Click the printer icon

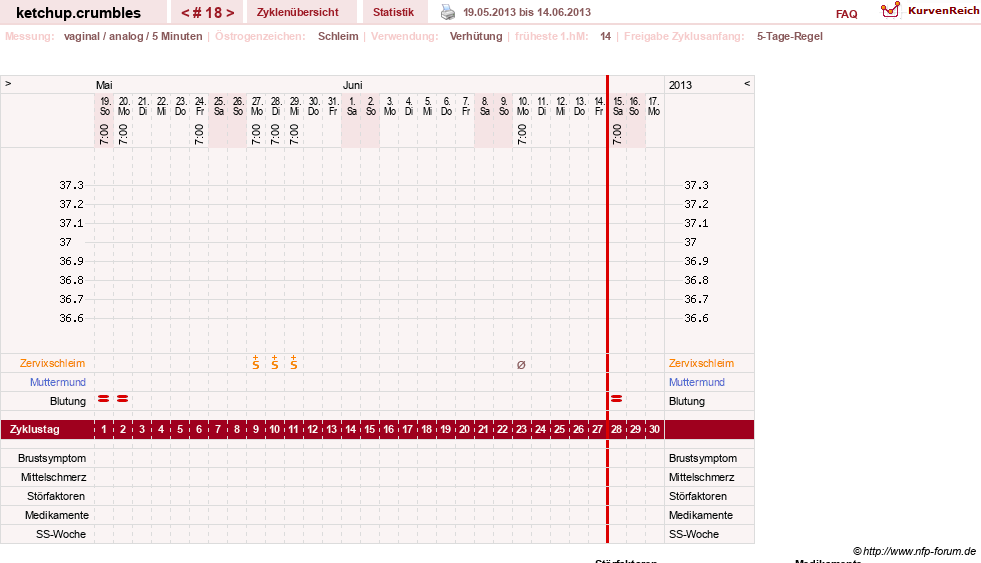click(x=448, y=12)
